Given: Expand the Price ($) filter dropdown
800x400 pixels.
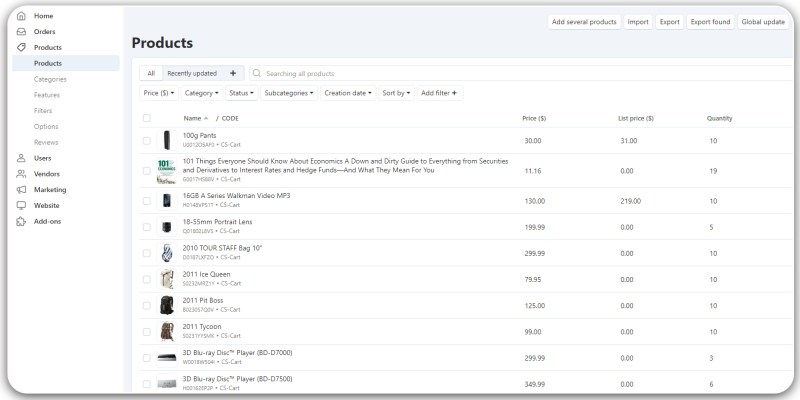Looking at the screenshot, I should pos(160,93).
